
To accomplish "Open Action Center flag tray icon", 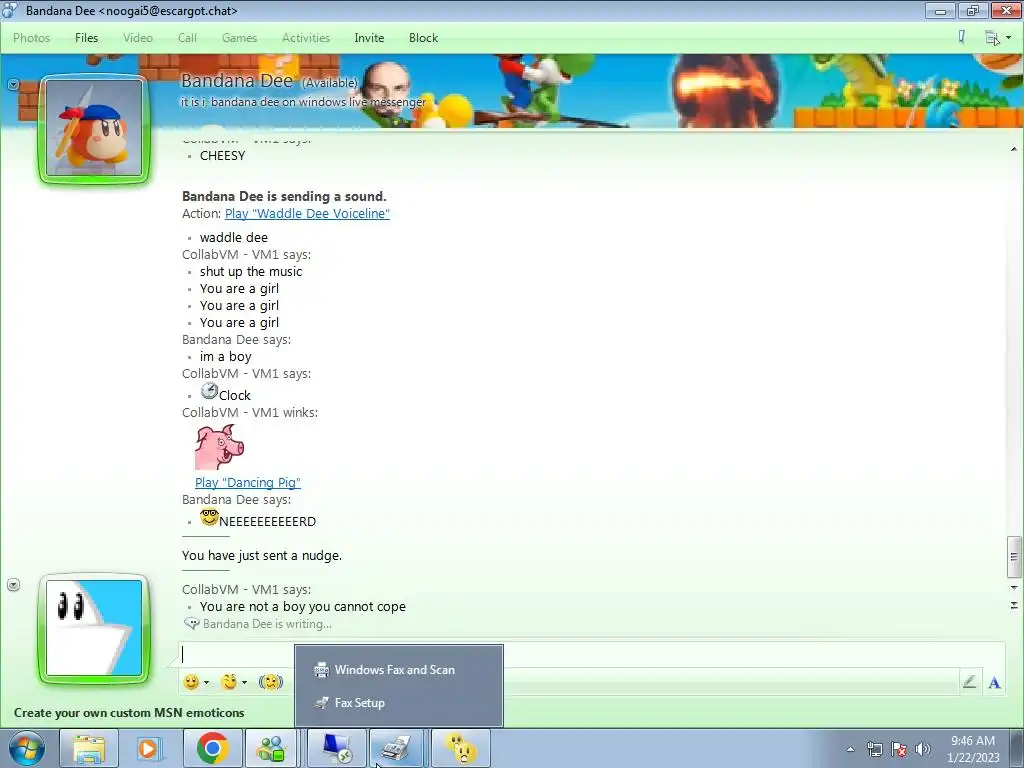I will pyautogui.click(x=899, y=749).
